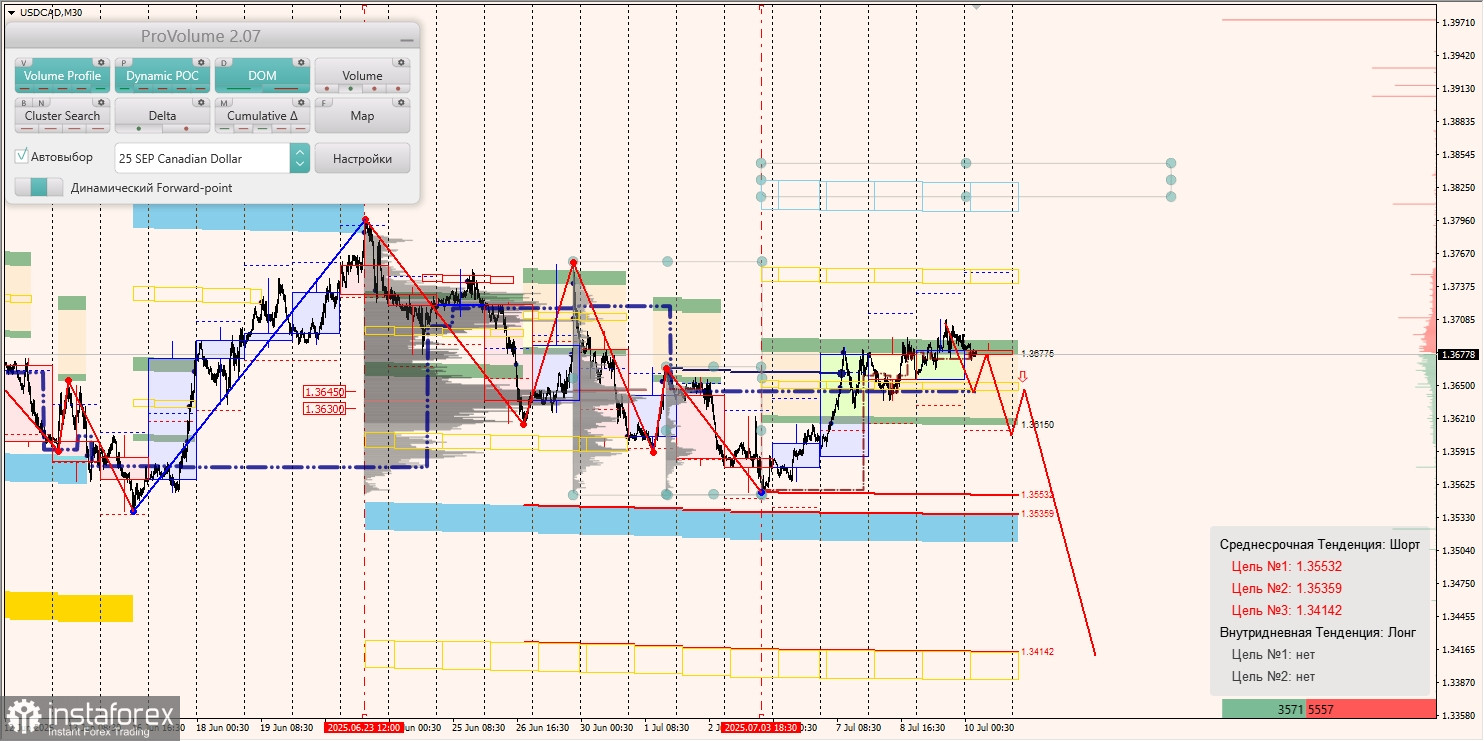Click the green 3571 volume bar
Viewport: 1484px width, 741px height.
pos(1263,709)
